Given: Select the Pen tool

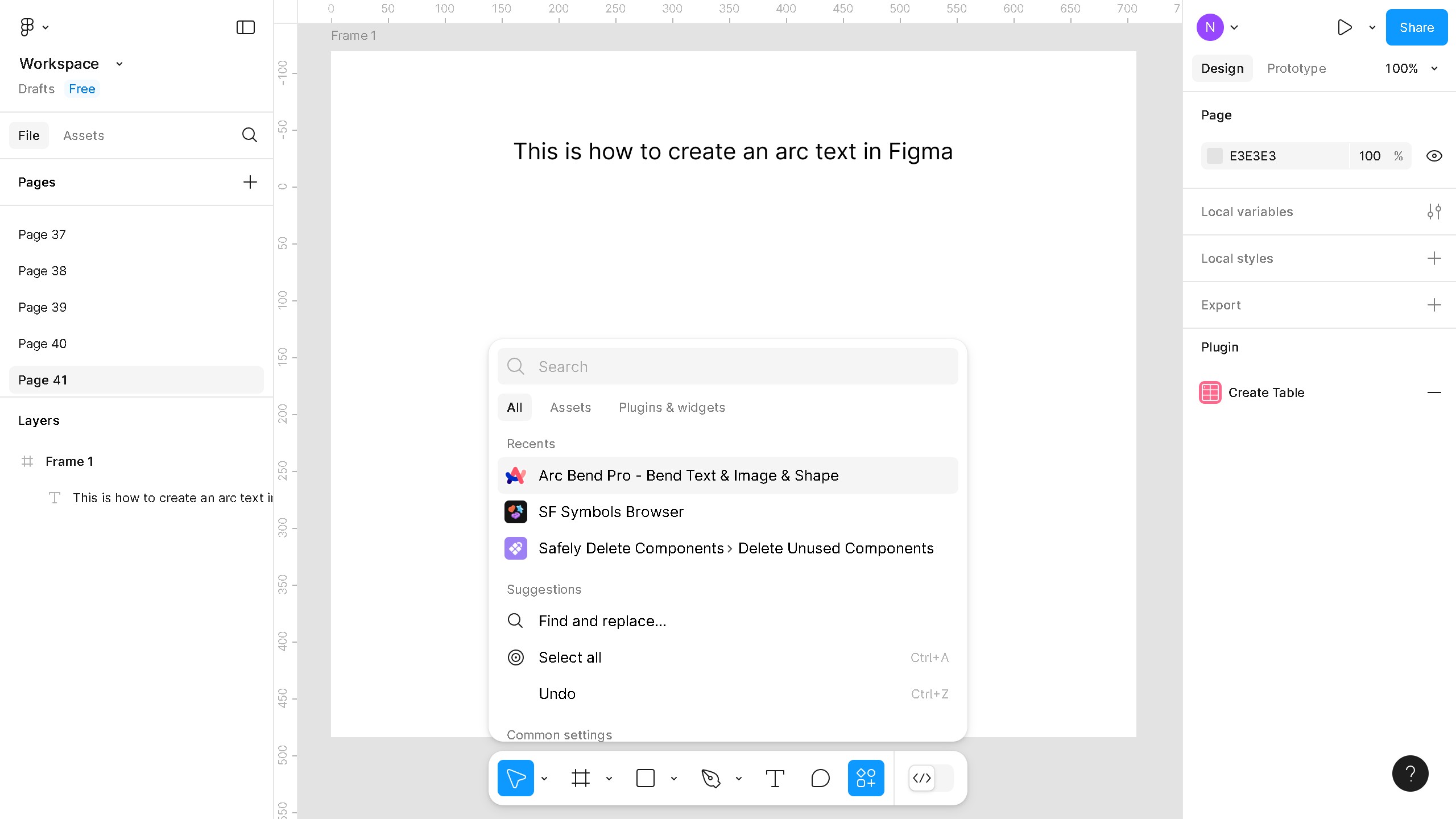Looking at the screenshot, I should 710,777.
